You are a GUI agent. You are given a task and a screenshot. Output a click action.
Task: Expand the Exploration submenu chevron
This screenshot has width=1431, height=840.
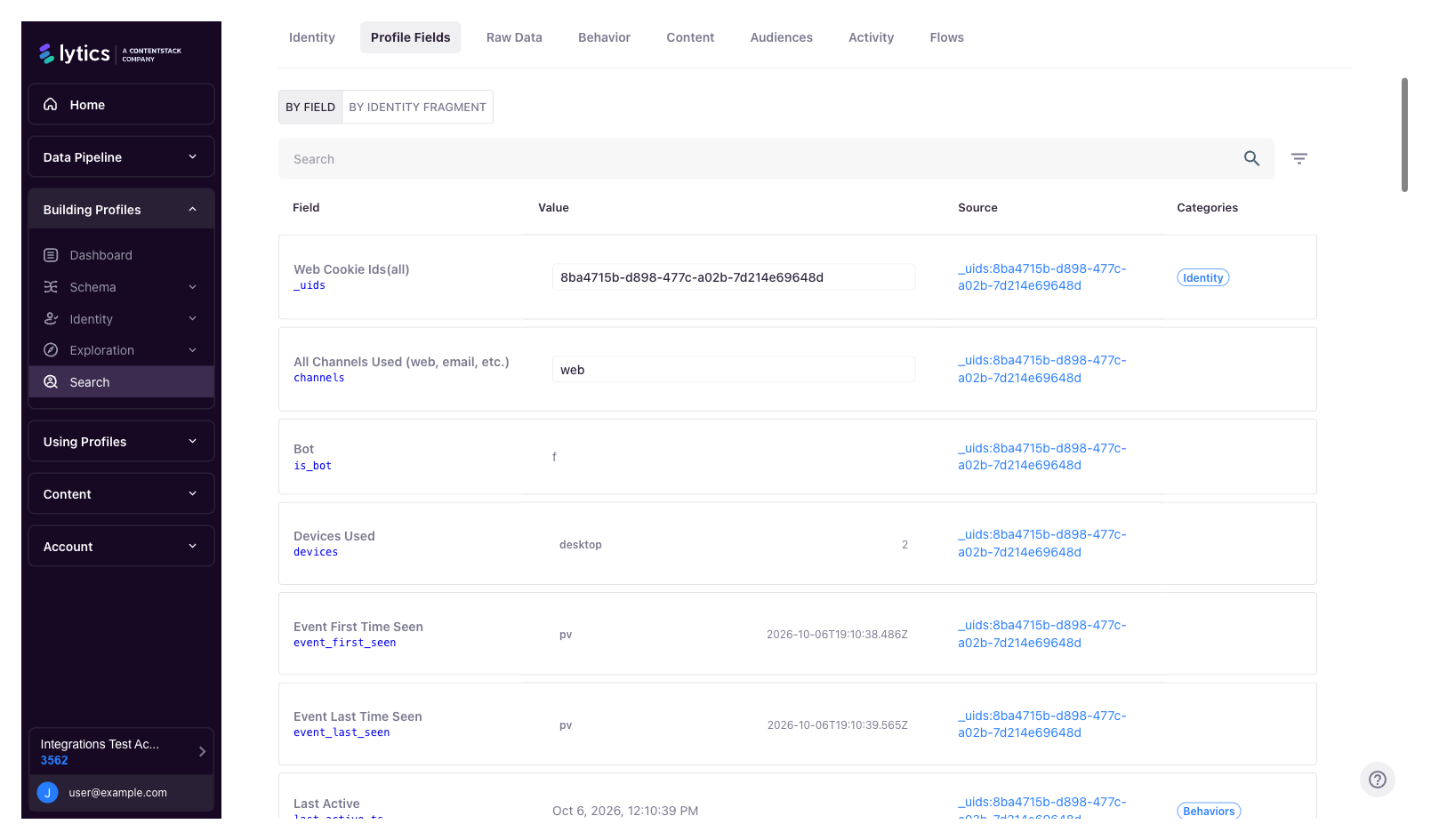point(192,350)
